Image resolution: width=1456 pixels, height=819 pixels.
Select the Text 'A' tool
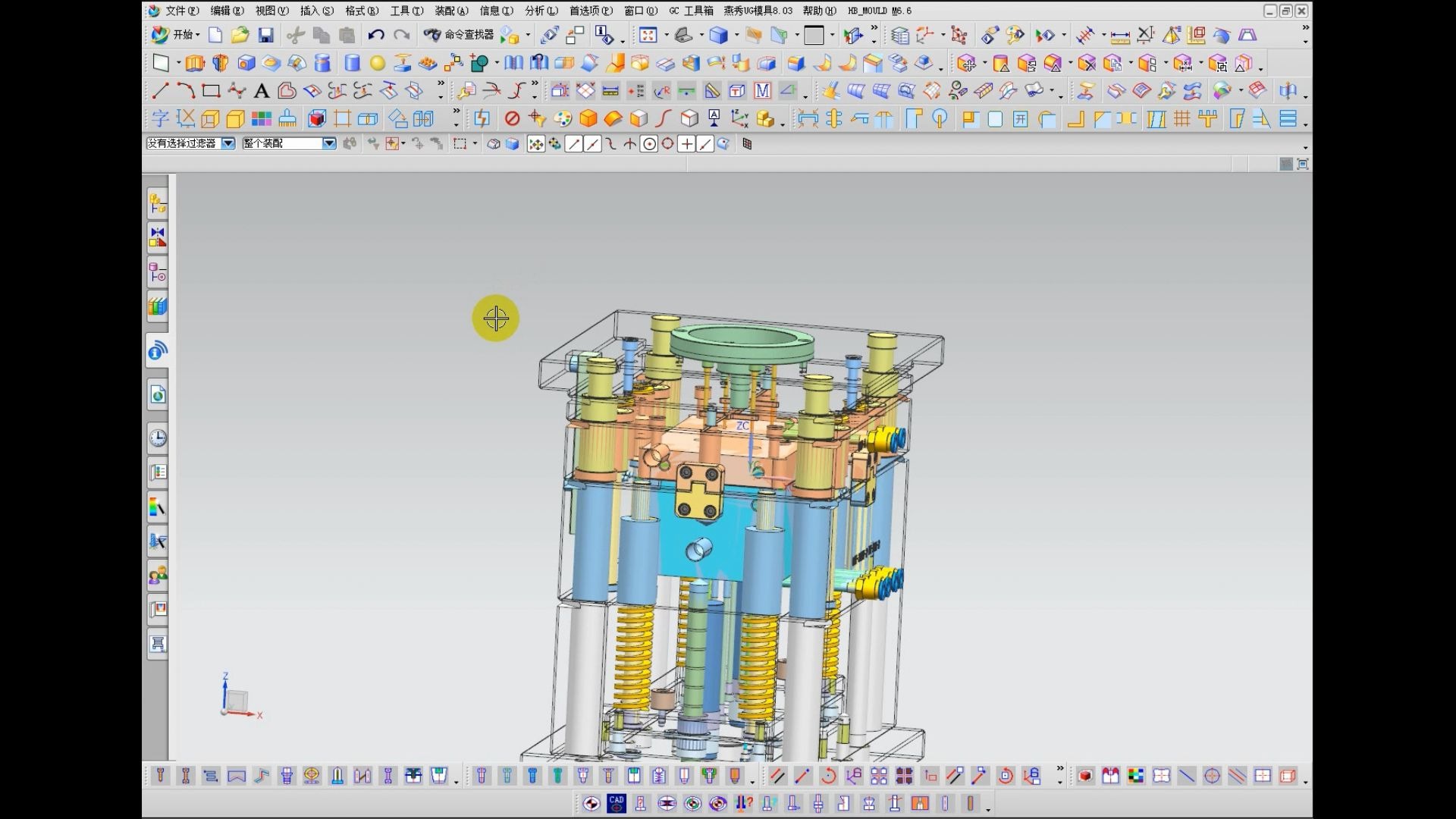[262, 92]
